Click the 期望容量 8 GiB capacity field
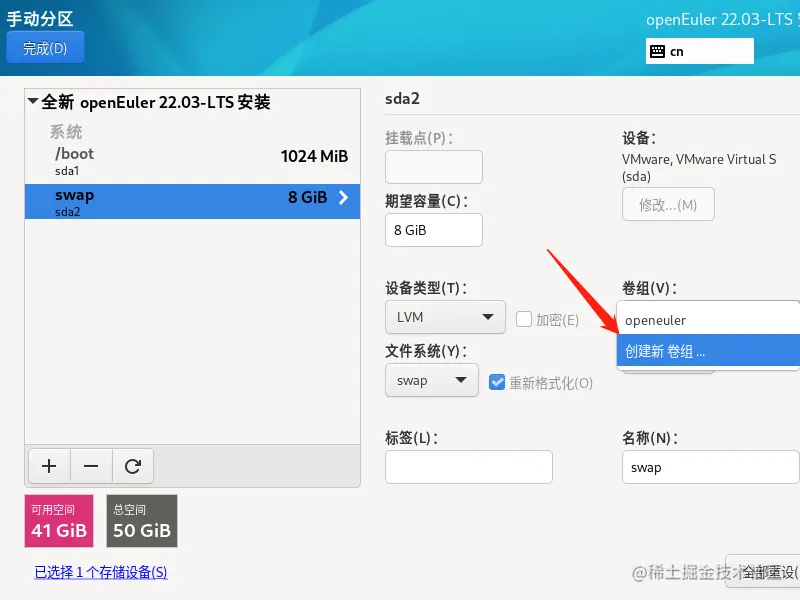800x600 pixels. click(434, 230)
